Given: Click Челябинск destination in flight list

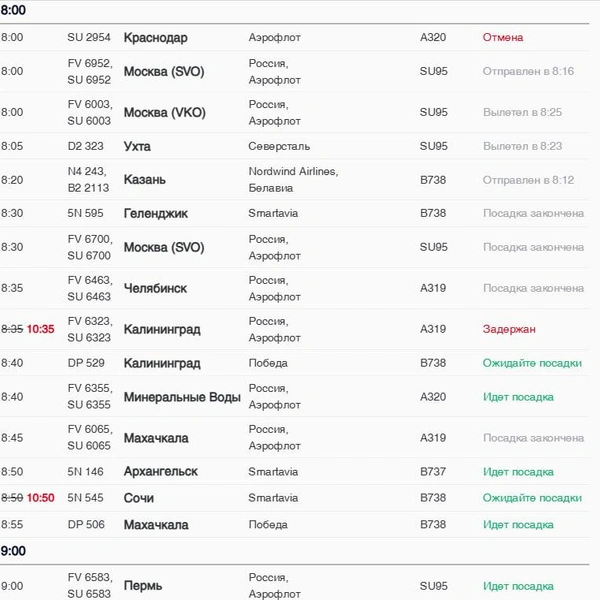Looking at the screenshot, I should (155, 288).
